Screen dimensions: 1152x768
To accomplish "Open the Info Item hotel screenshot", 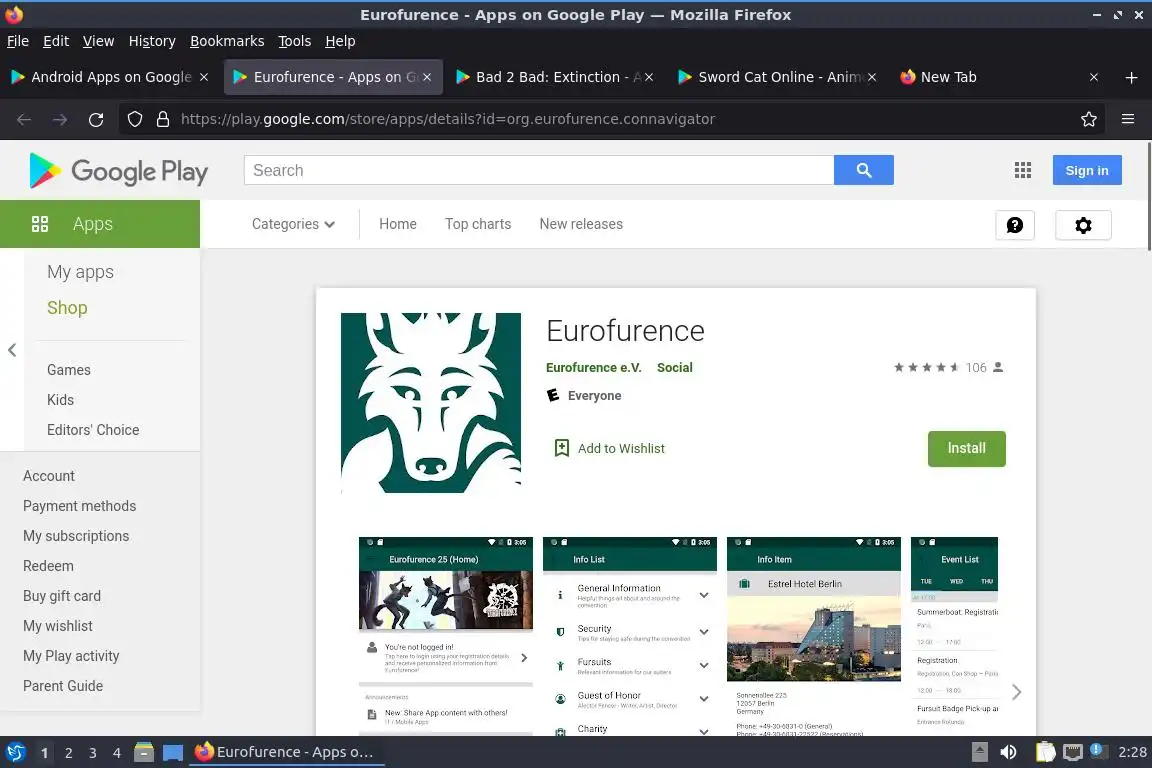I will 813,636.
